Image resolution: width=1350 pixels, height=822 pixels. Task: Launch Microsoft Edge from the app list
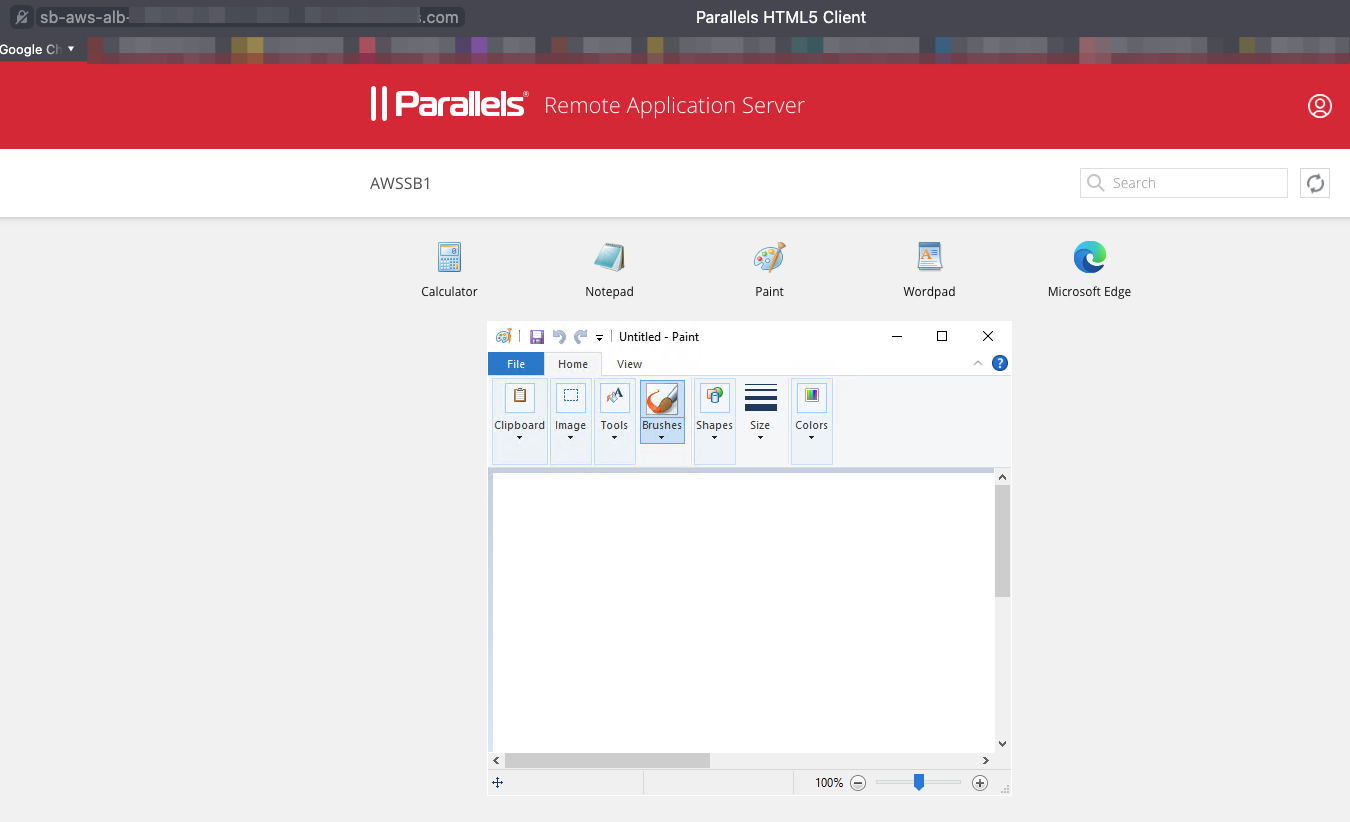click(1089, 258)
